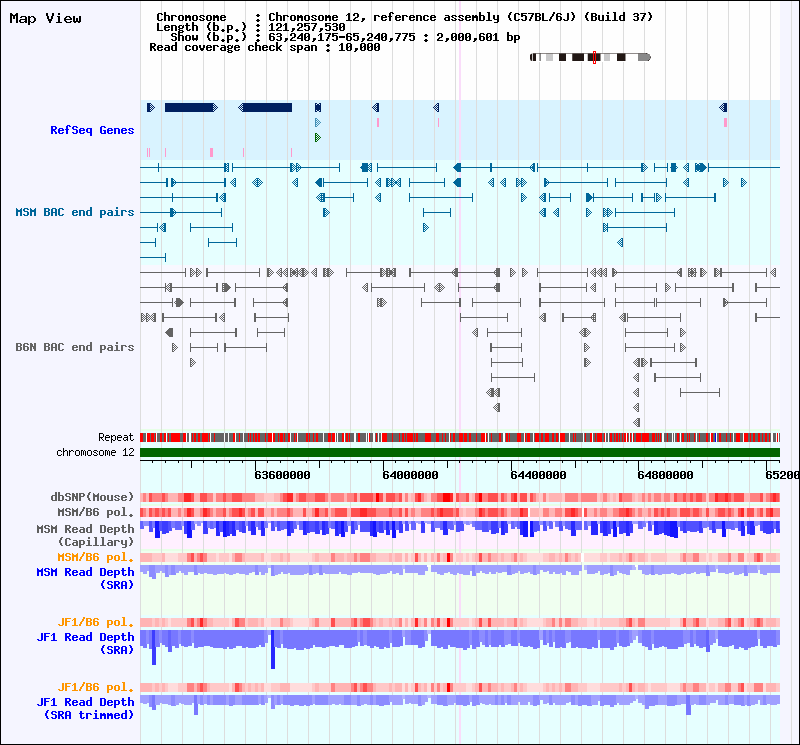Click the red and gray Repeat track bar
Viewport: 800px width, 745px height.
click(460, 437)
